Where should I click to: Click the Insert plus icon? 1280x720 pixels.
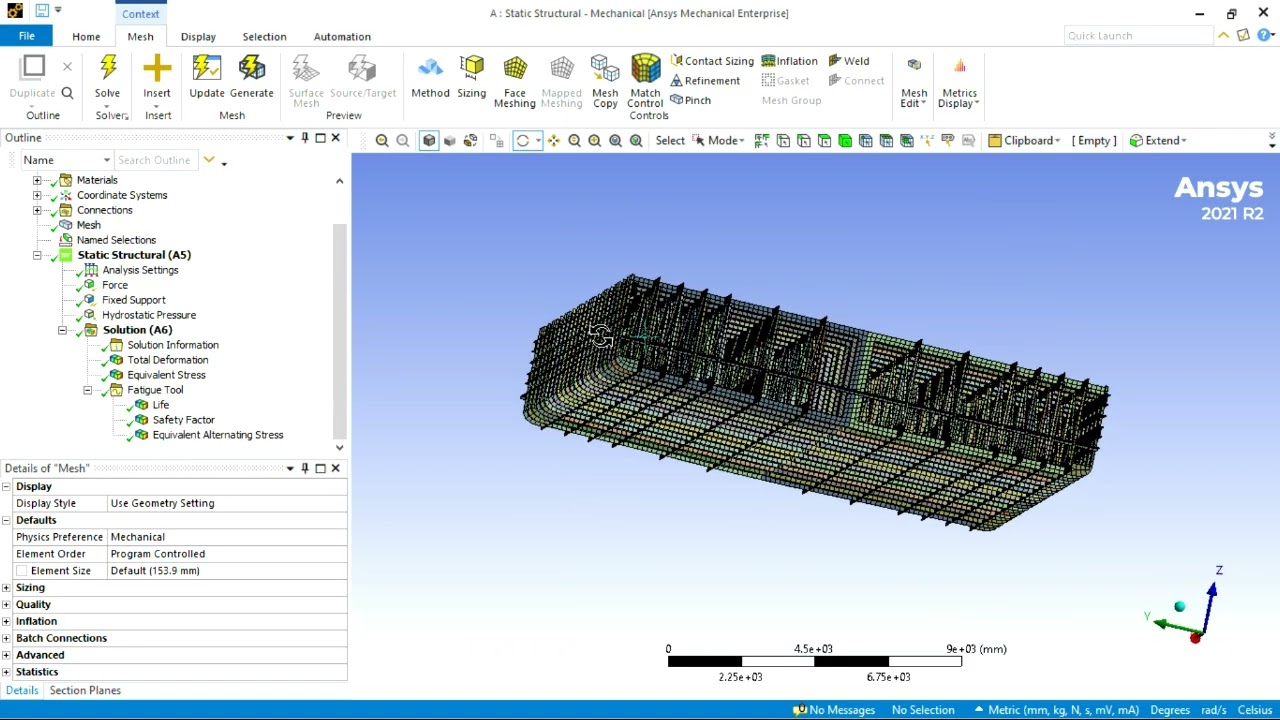[157, 68]
